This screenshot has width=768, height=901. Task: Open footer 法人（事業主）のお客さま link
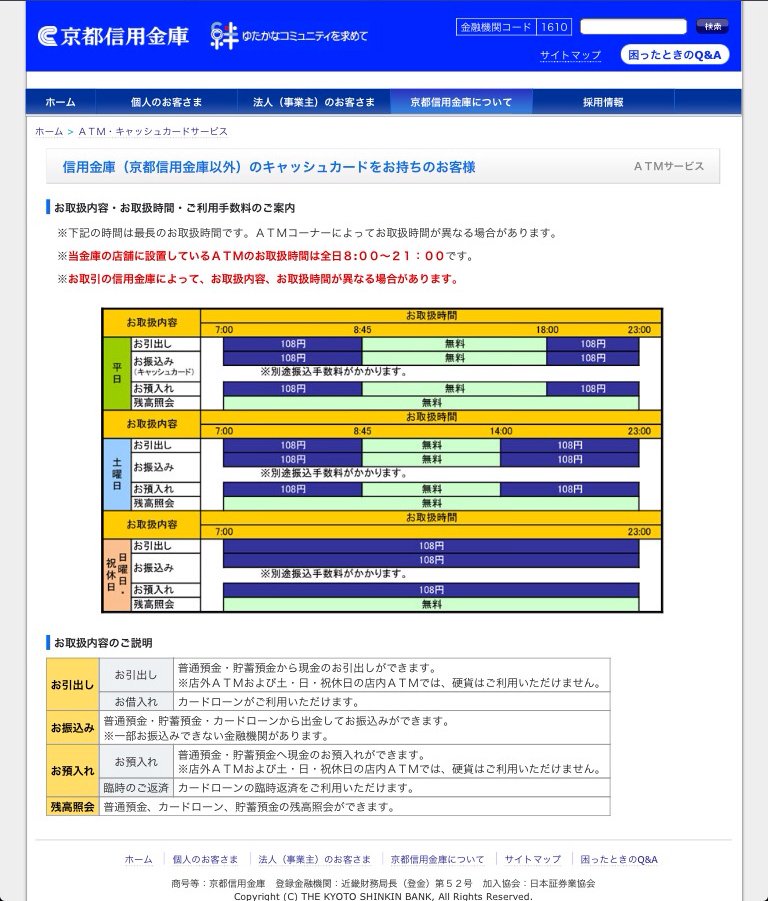(315, 860)
